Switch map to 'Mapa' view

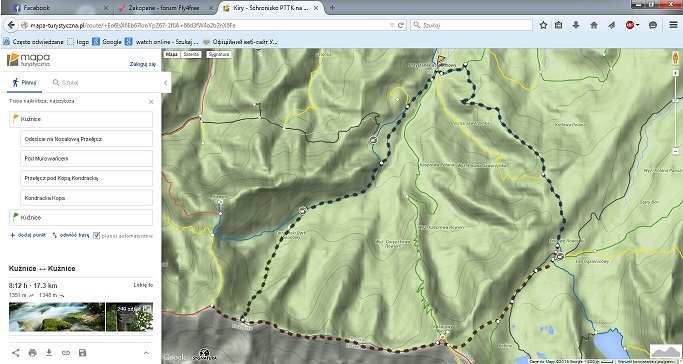pyautogui.click(x=172, y=54)
